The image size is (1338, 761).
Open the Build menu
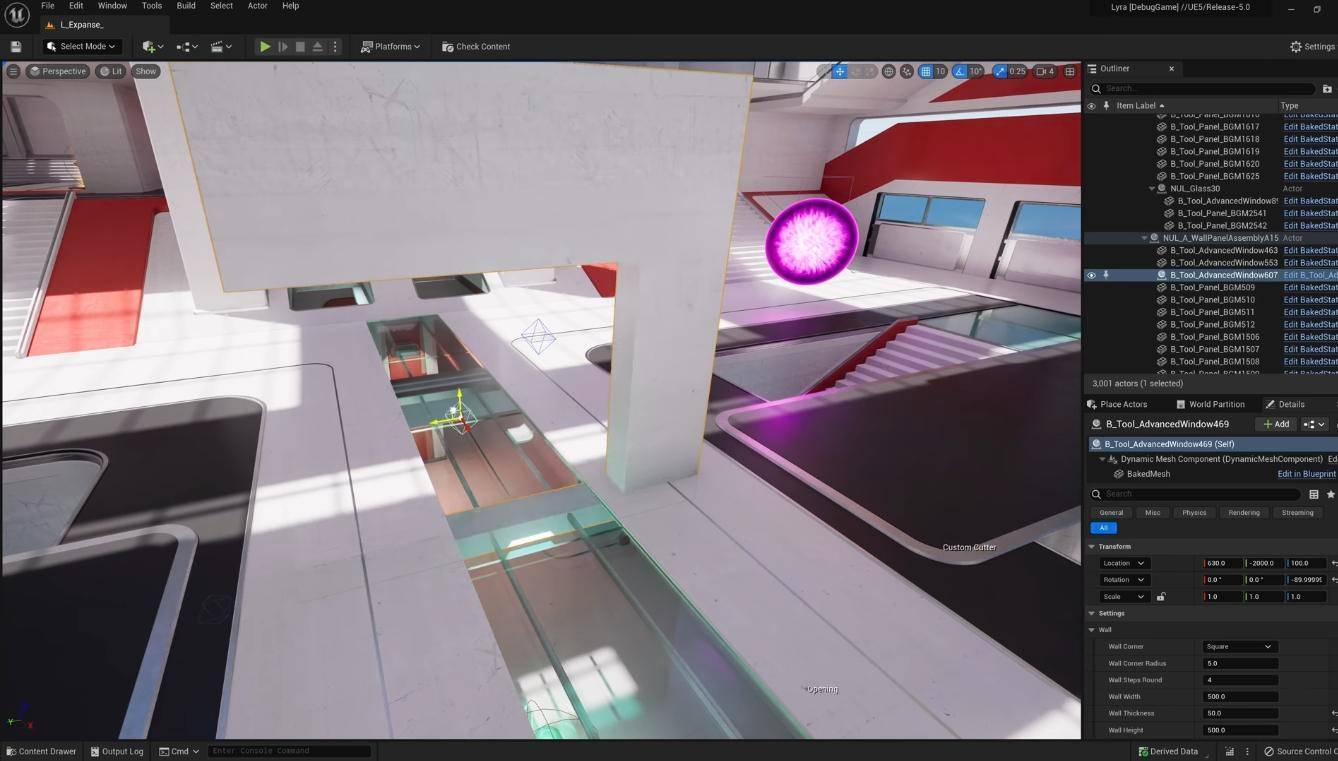(186, 6)
